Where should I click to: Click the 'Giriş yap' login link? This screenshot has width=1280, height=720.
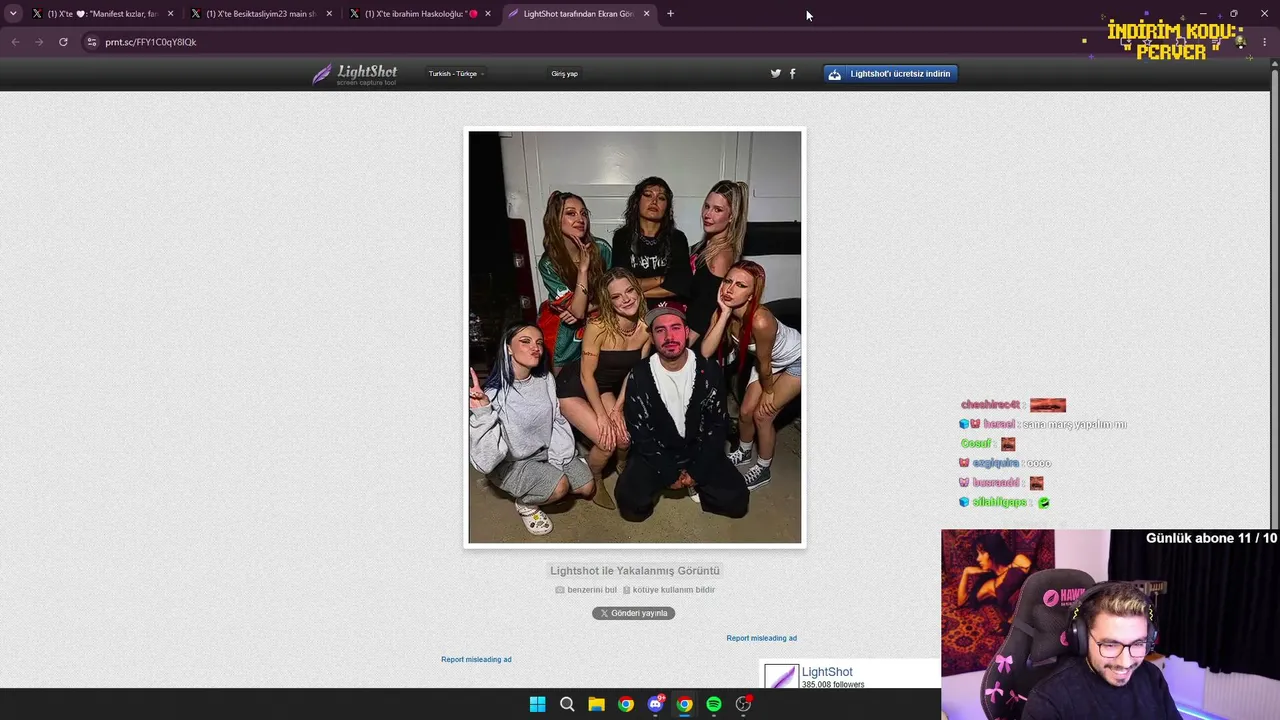[x=564, y=74]
